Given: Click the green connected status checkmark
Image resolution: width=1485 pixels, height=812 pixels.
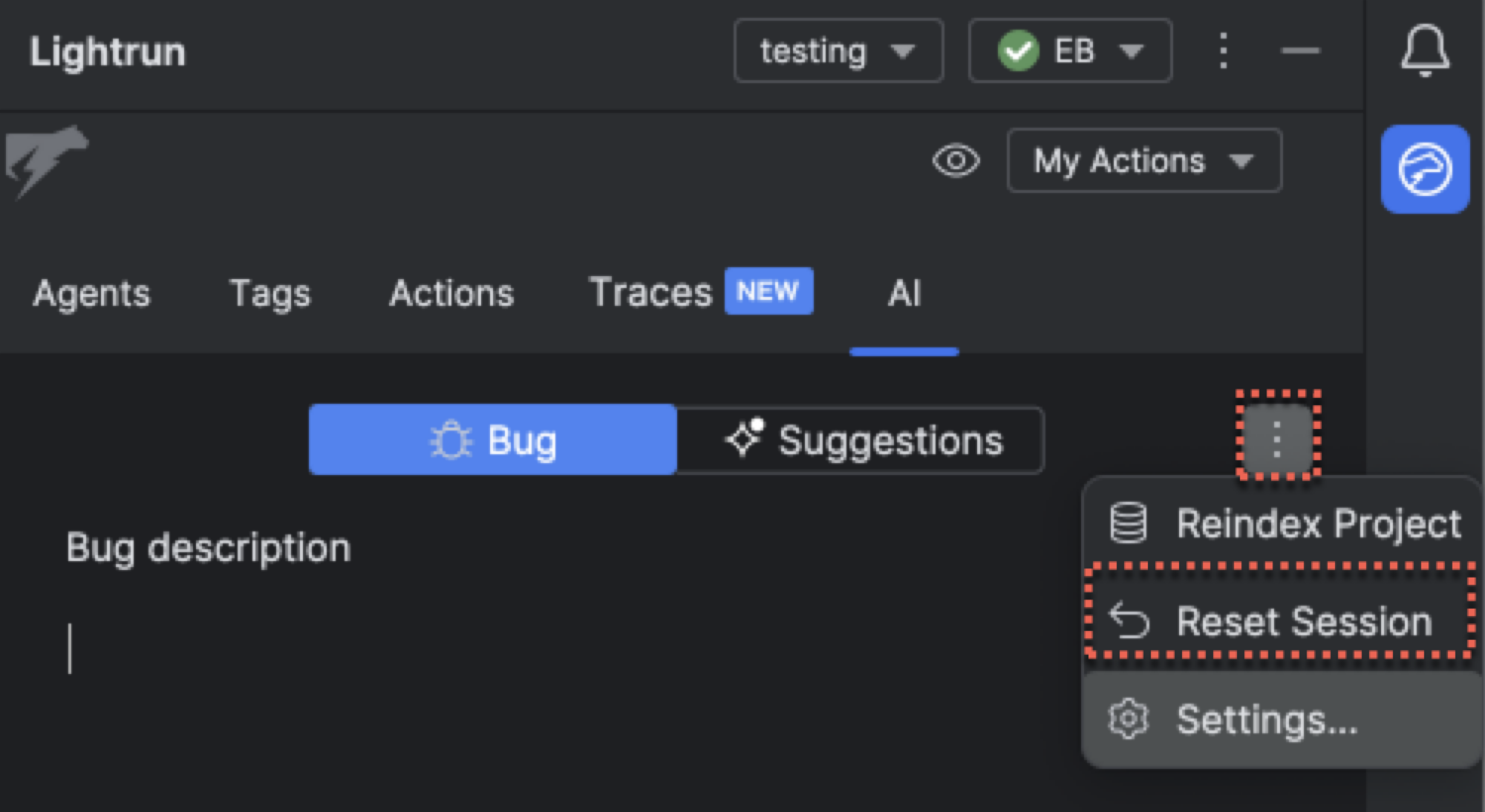Looking at the screenshot, I should [x=1018, y=50].
